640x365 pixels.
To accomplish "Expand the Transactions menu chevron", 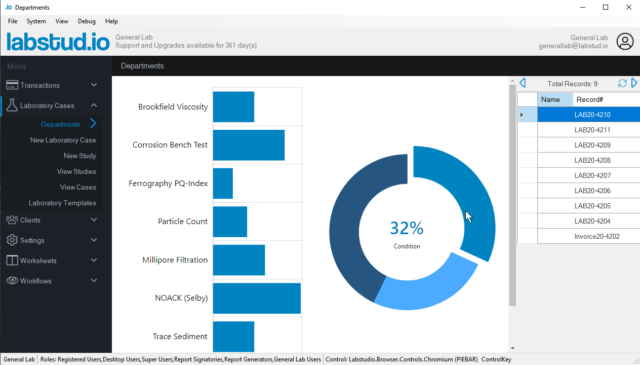I will pyautogui.click(x=94, y=85).
